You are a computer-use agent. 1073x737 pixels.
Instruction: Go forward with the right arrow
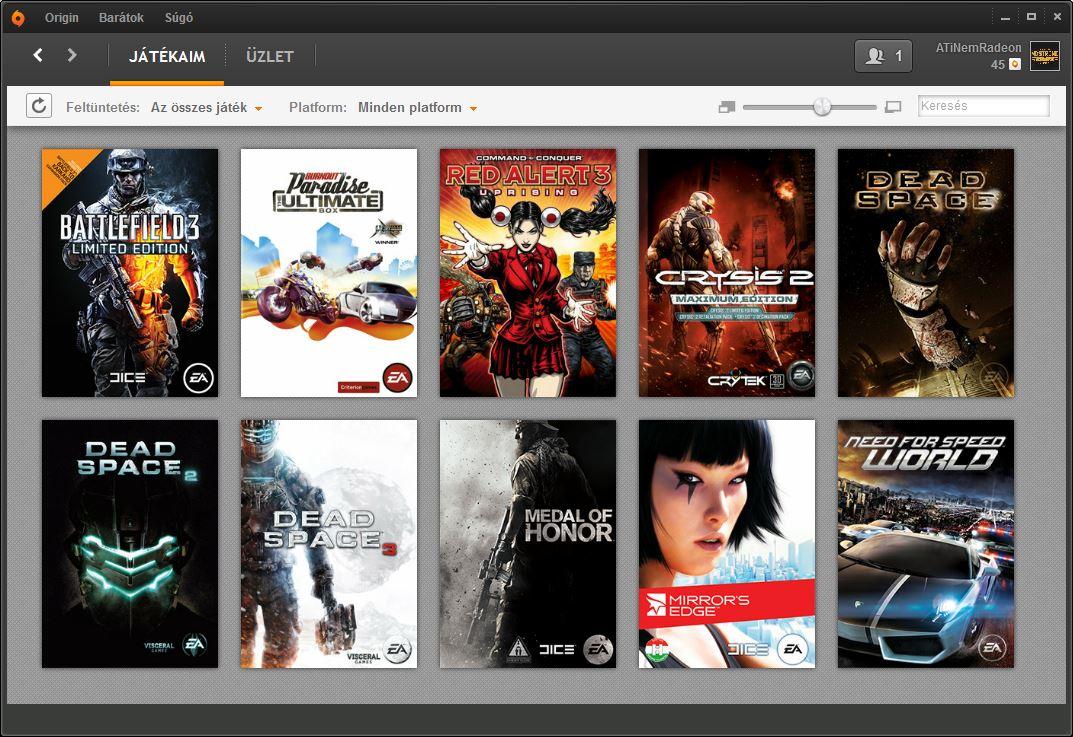coord(72,55)
